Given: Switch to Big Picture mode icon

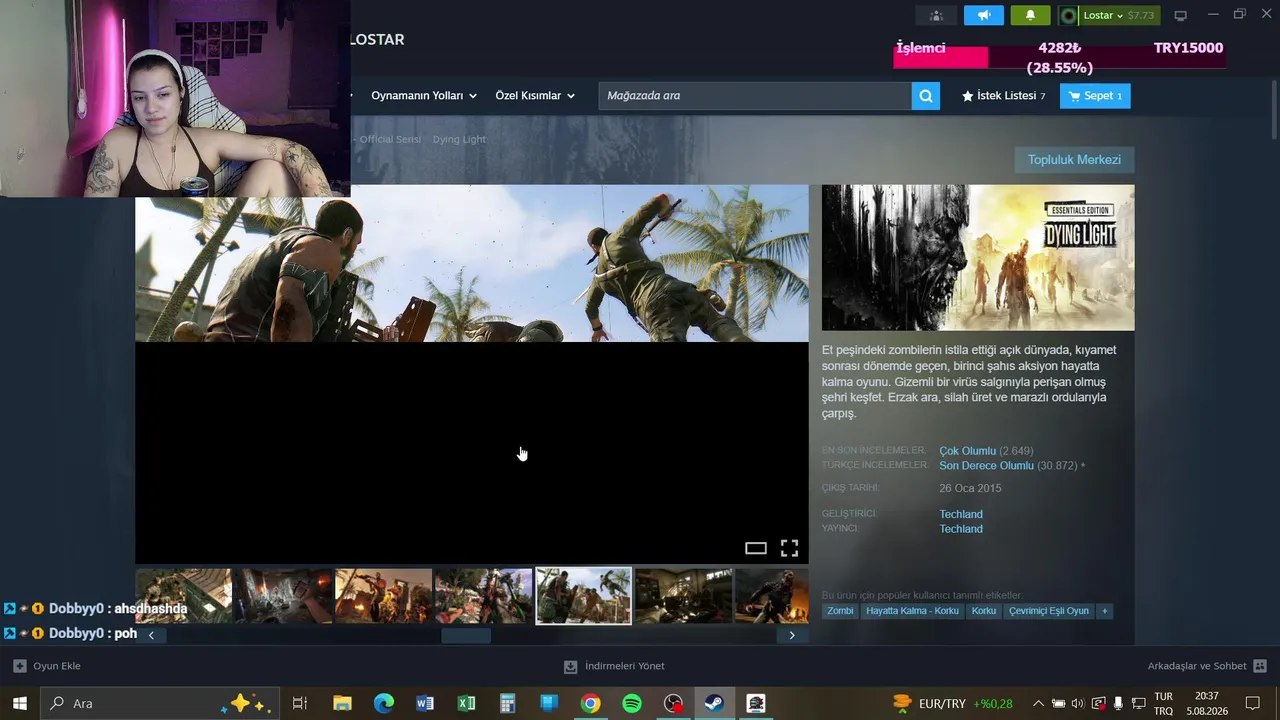Looking at the screenshot, I should [1180, 15].
